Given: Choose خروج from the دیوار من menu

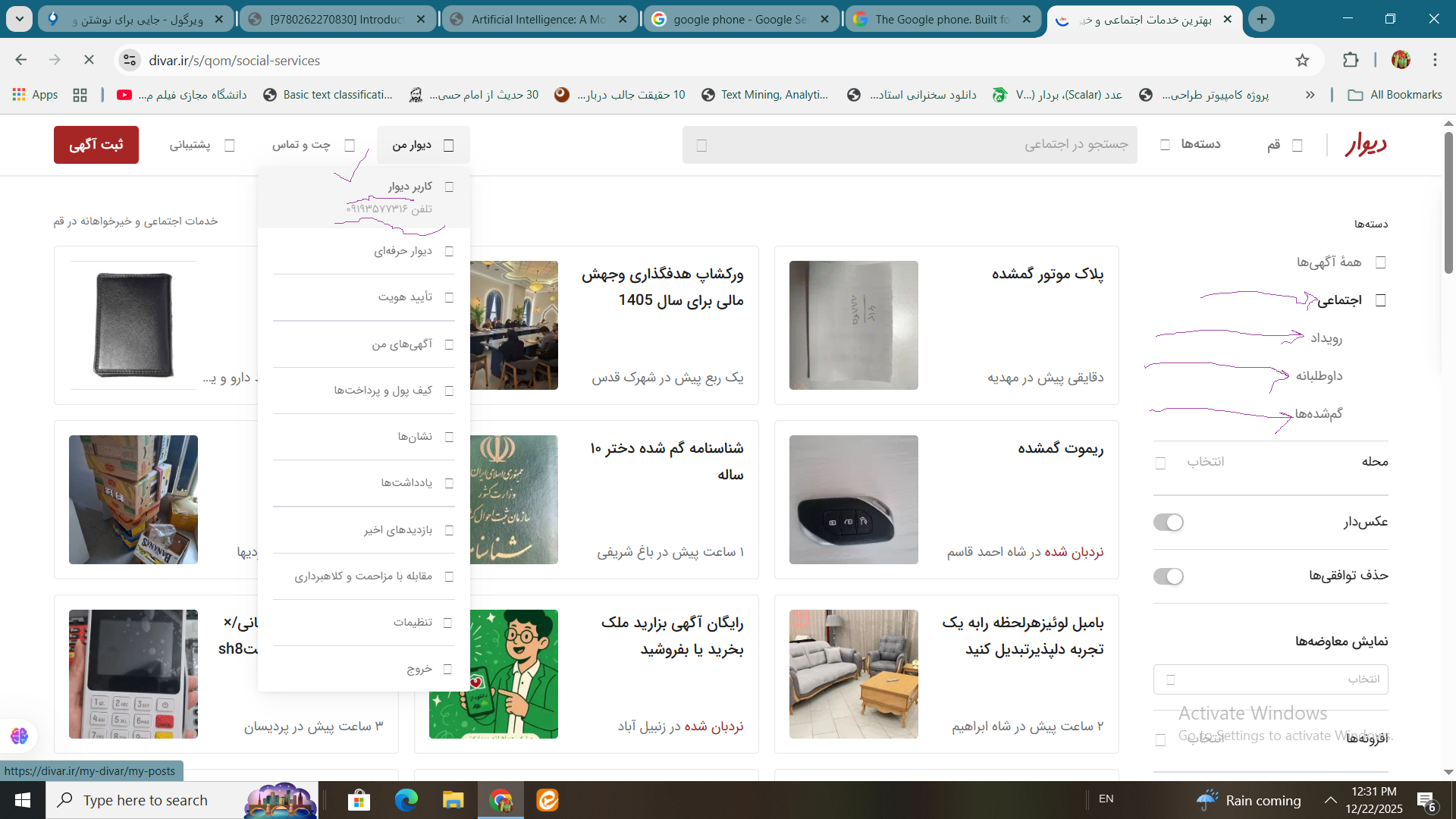Looking at the screenshot, I should (419, 669).
